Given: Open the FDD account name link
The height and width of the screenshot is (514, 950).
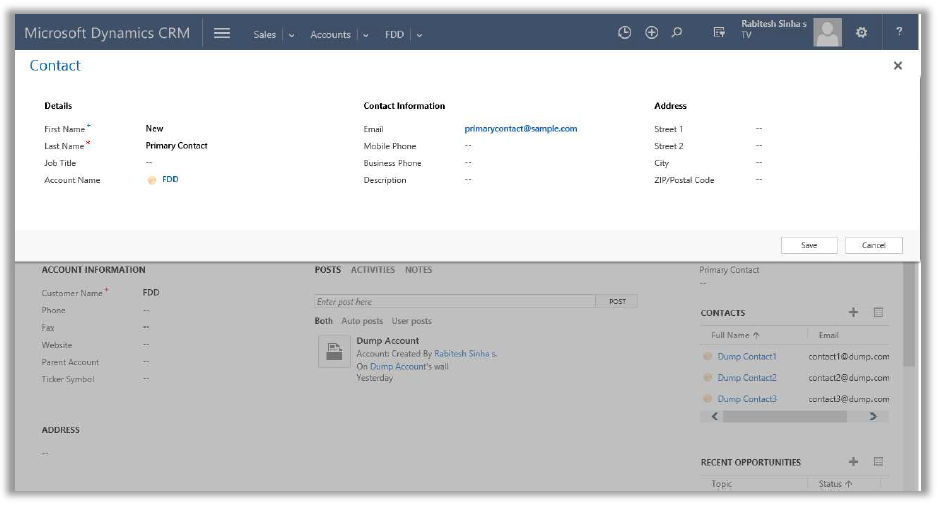Looking at the screenshot, I should 170,180.
